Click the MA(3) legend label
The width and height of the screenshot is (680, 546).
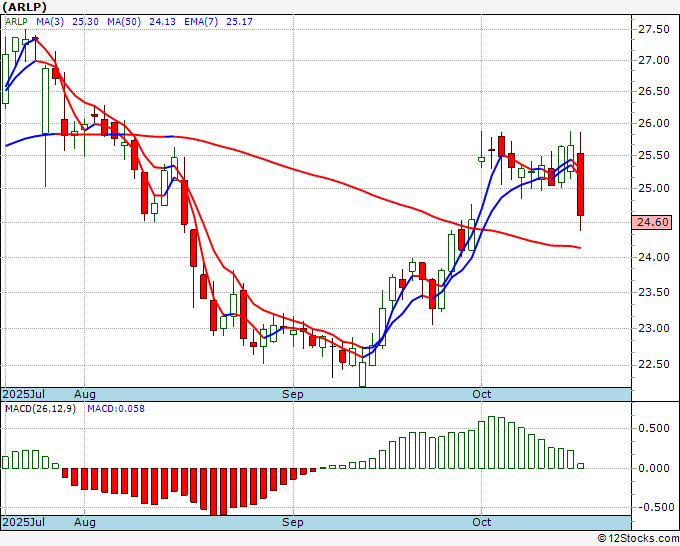point(50,22)
